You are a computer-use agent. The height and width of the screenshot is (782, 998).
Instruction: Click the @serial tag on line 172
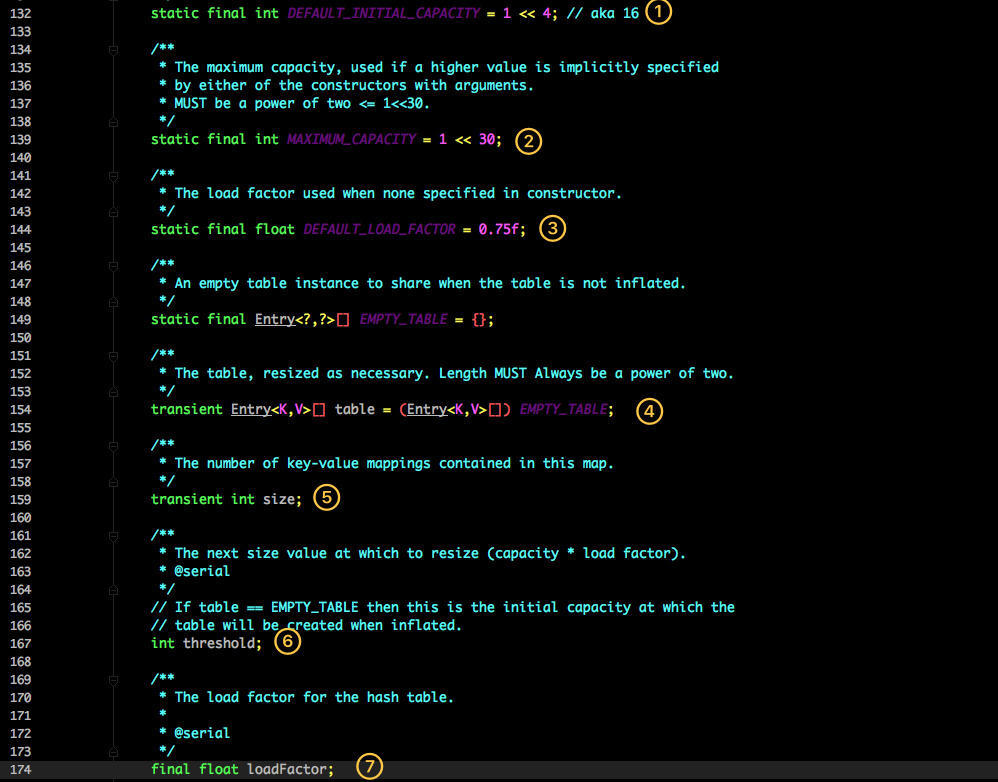pyautogui.click(x=202, y=733)
